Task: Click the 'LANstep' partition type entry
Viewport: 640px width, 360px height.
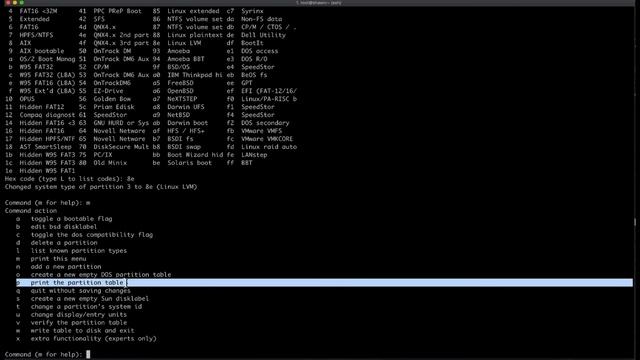Action: [x=254, y=155]
